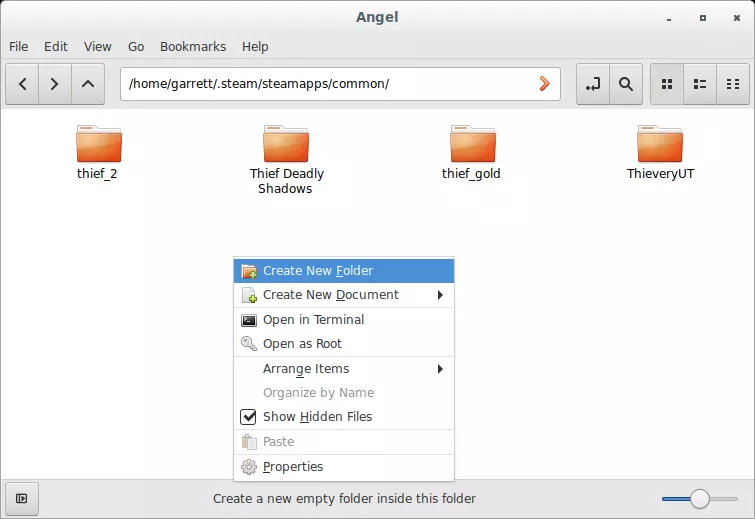Go back with the left arrow button

click(22, 84)
